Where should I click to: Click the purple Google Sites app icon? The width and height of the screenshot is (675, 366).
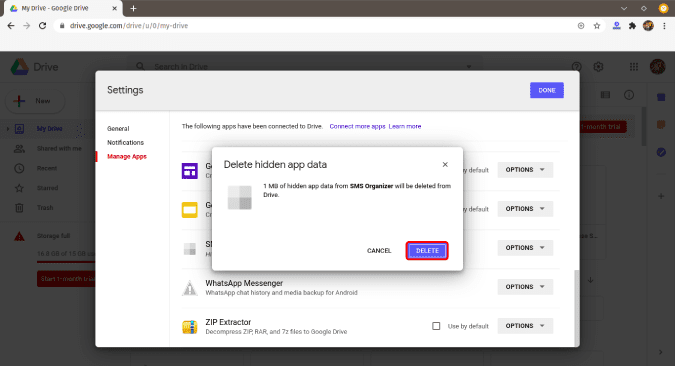coord(189,171)
